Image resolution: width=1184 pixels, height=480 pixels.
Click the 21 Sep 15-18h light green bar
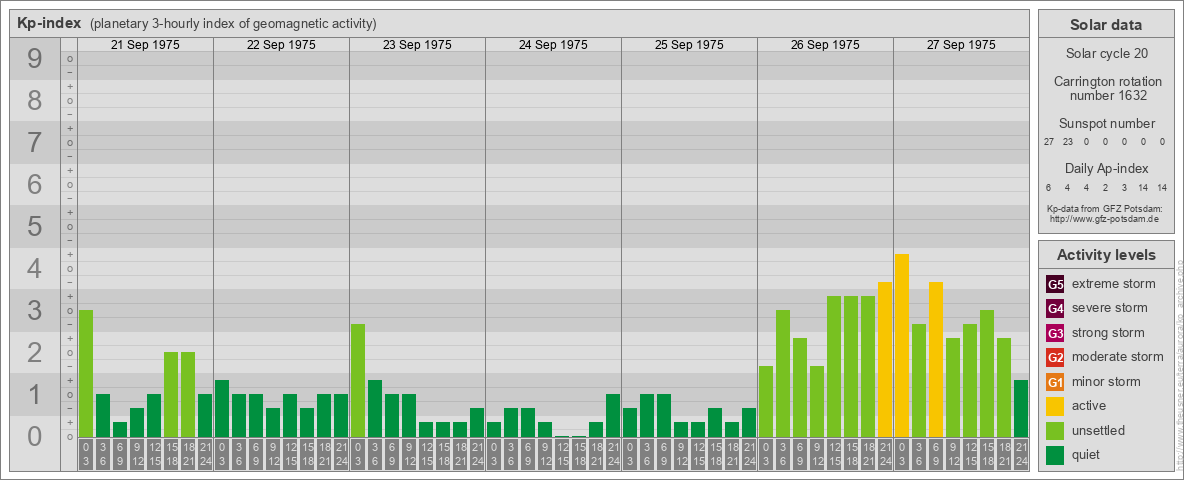pyautogui.click(x=171, y=394)
